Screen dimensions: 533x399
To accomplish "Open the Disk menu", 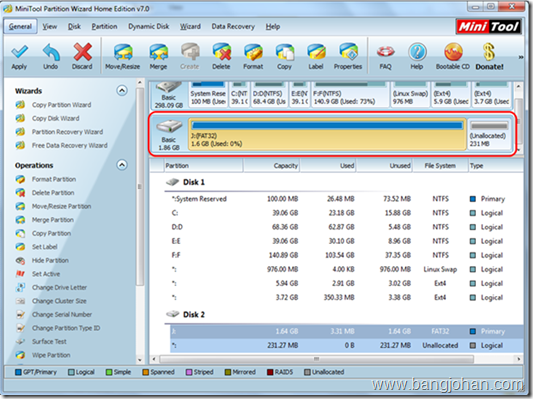I will (x=74, y=27).
